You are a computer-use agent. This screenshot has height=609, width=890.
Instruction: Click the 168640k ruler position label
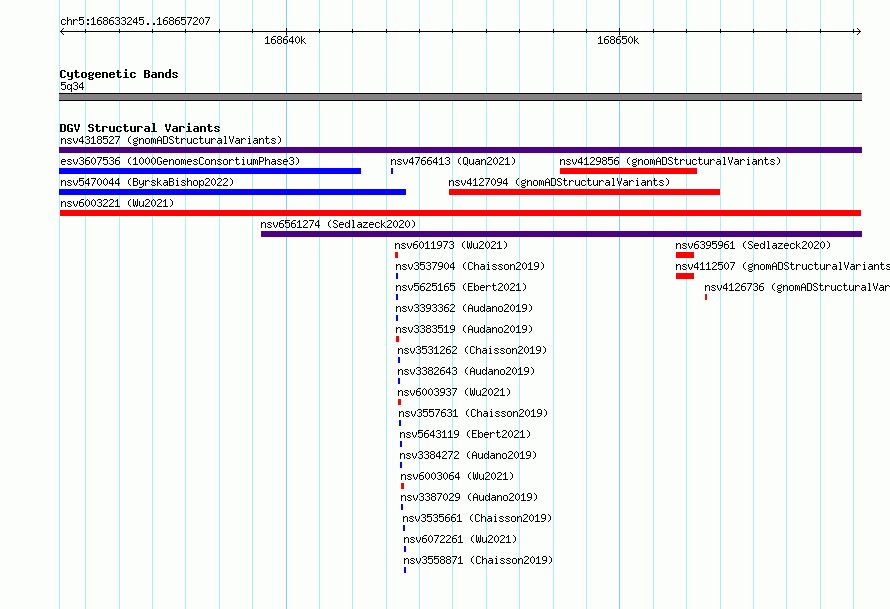(285, 40)
